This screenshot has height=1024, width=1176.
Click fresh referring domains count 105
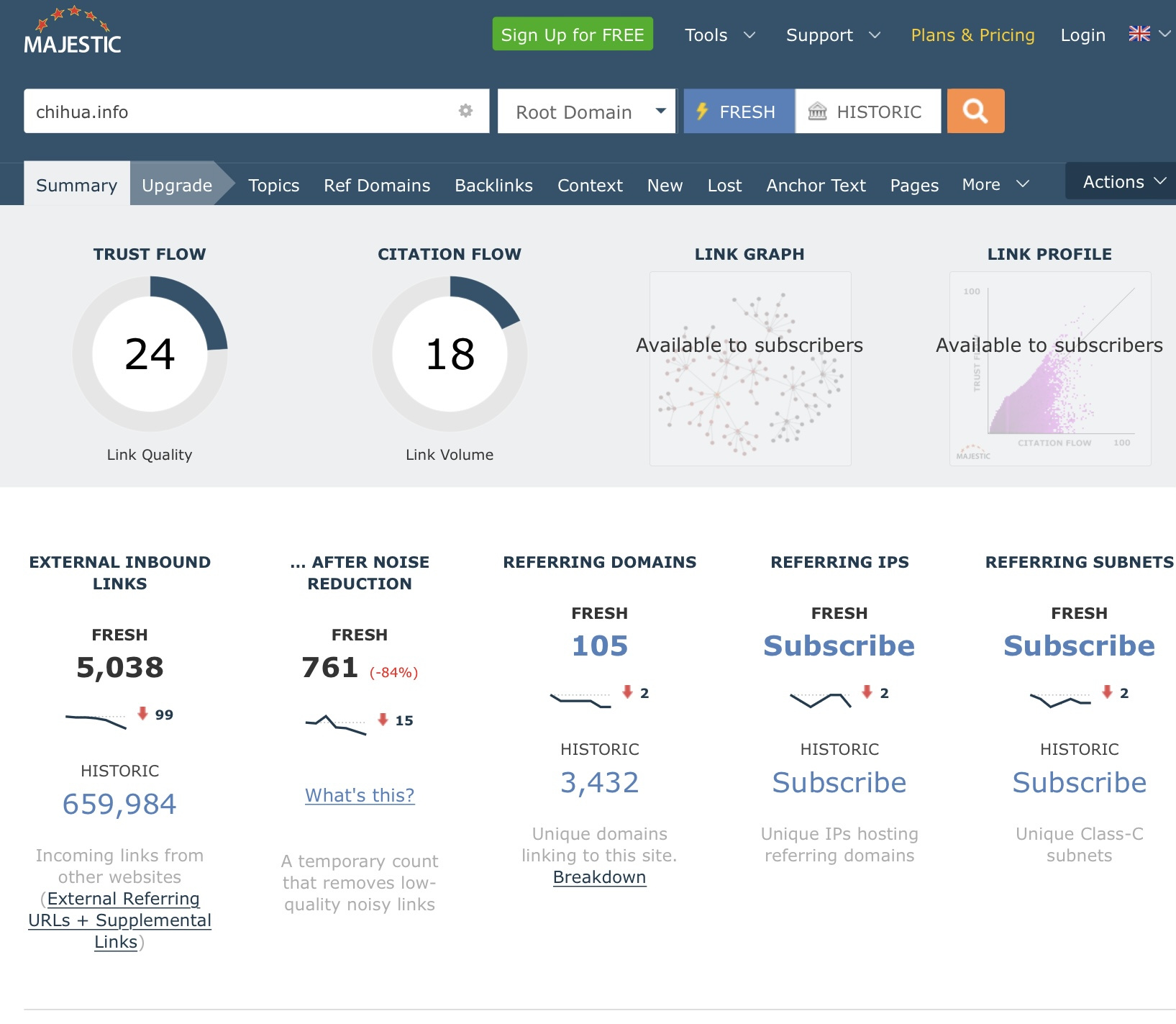(600, 645)
